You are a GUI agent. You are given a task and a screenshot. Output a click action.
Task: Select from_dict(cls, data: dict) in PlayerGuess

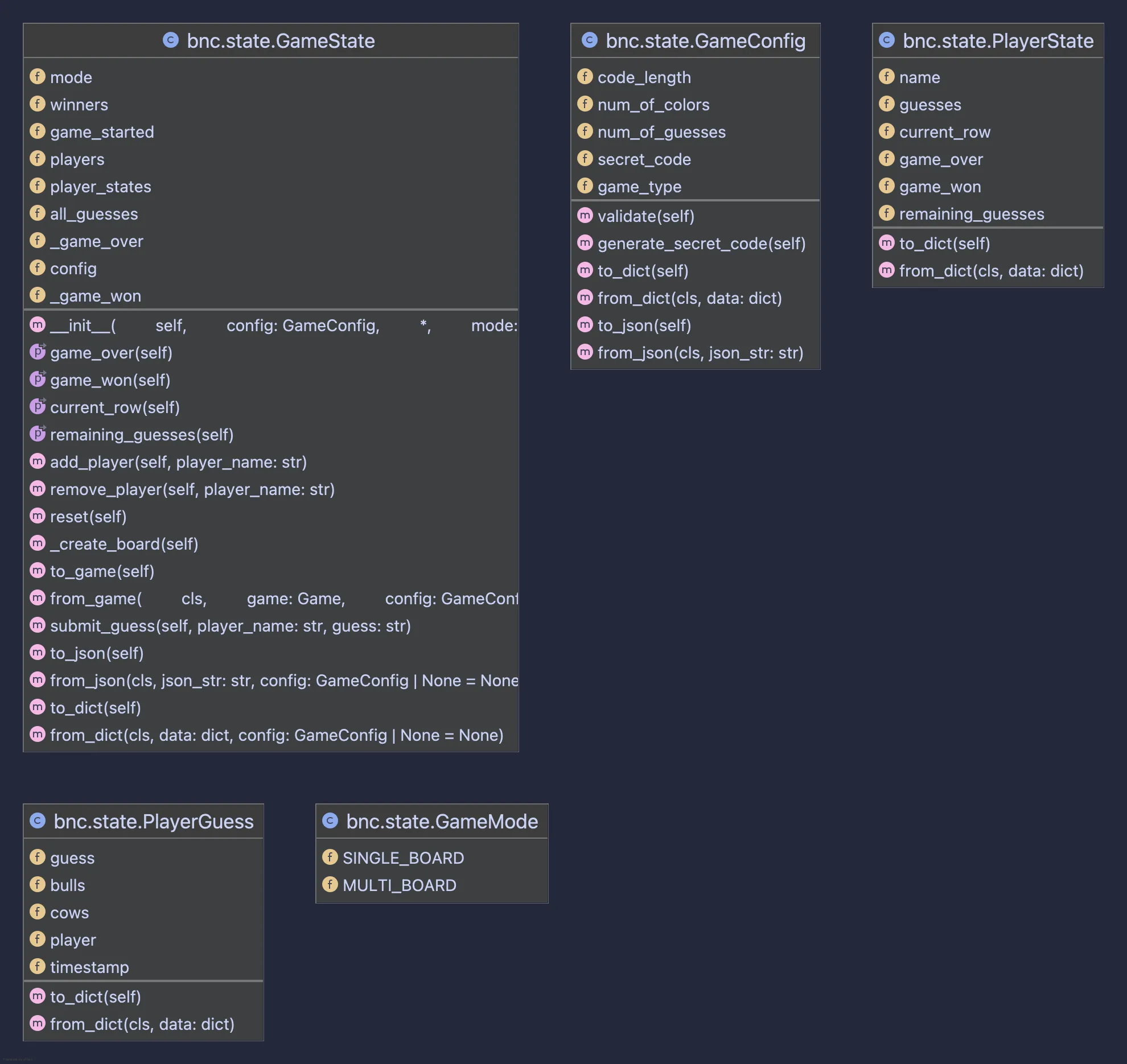(x=142, y=1024)
